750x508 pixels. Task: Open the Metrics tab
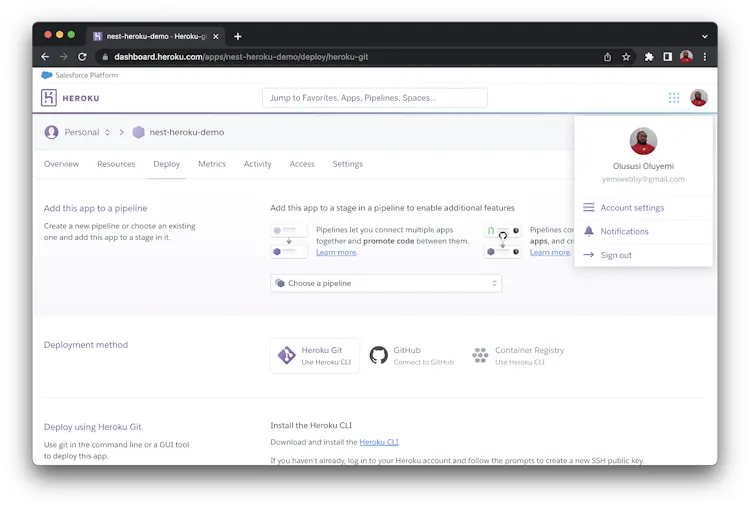[212, 164]
